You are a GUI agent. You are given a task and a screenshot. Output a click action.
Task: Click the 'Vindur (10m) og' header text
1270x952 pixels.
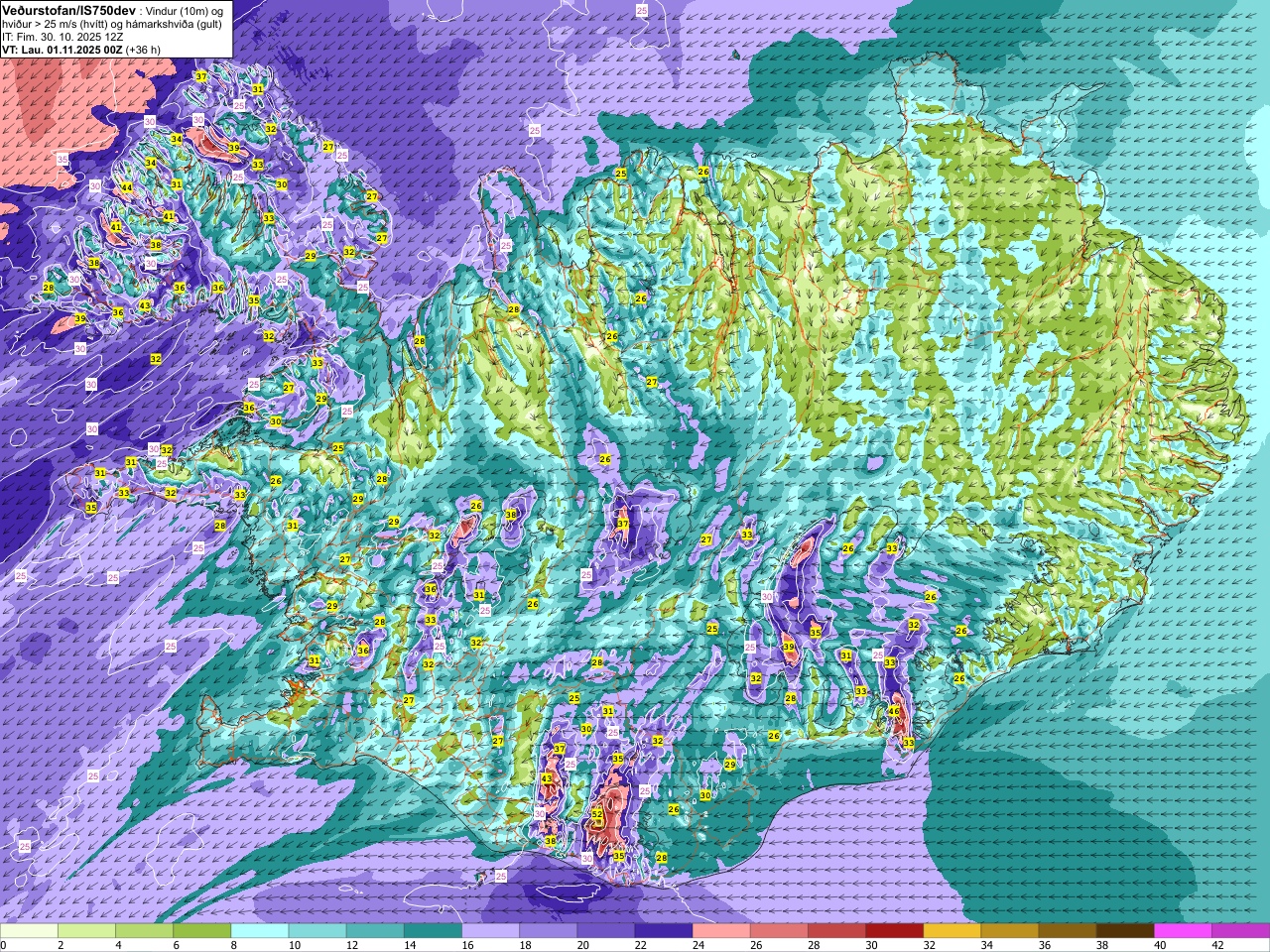[185, 10]
